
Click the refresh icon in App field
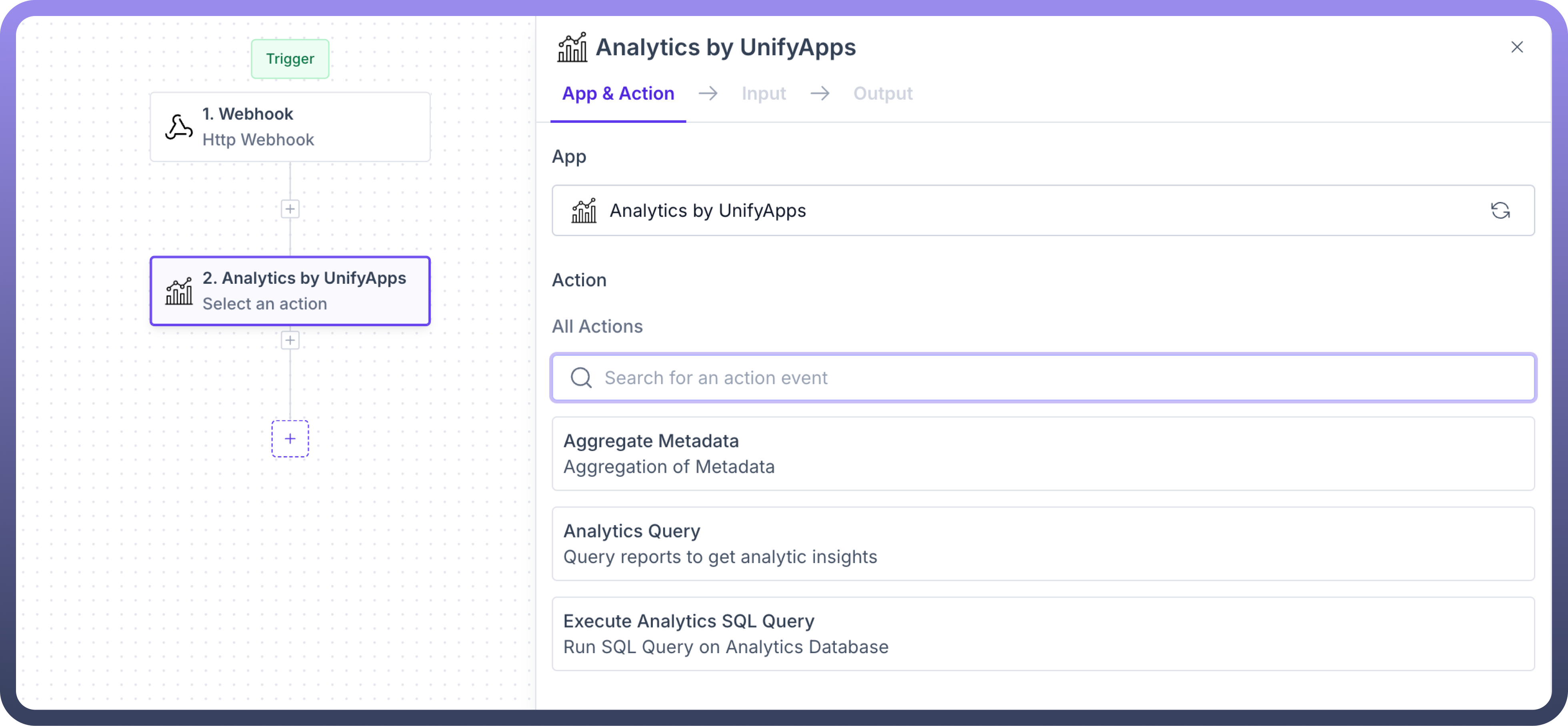pos(1500,211)
